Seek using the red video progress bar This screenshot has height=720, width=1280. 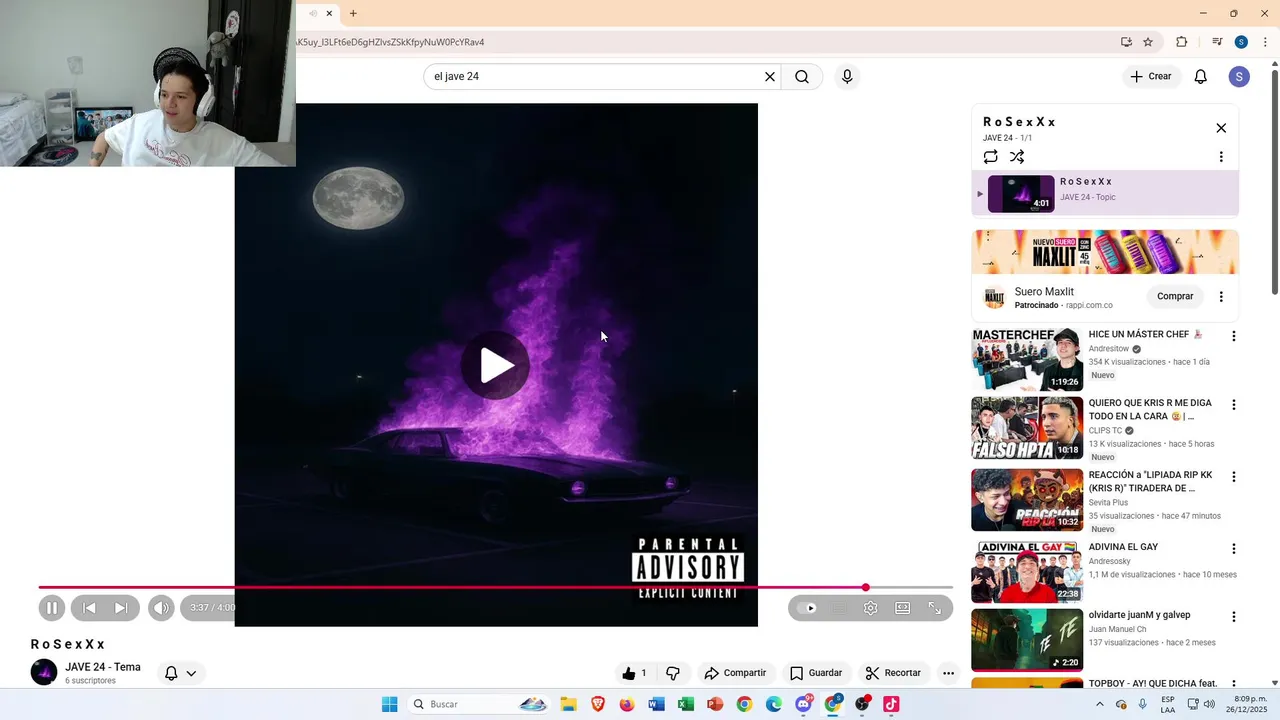[496, 587]
